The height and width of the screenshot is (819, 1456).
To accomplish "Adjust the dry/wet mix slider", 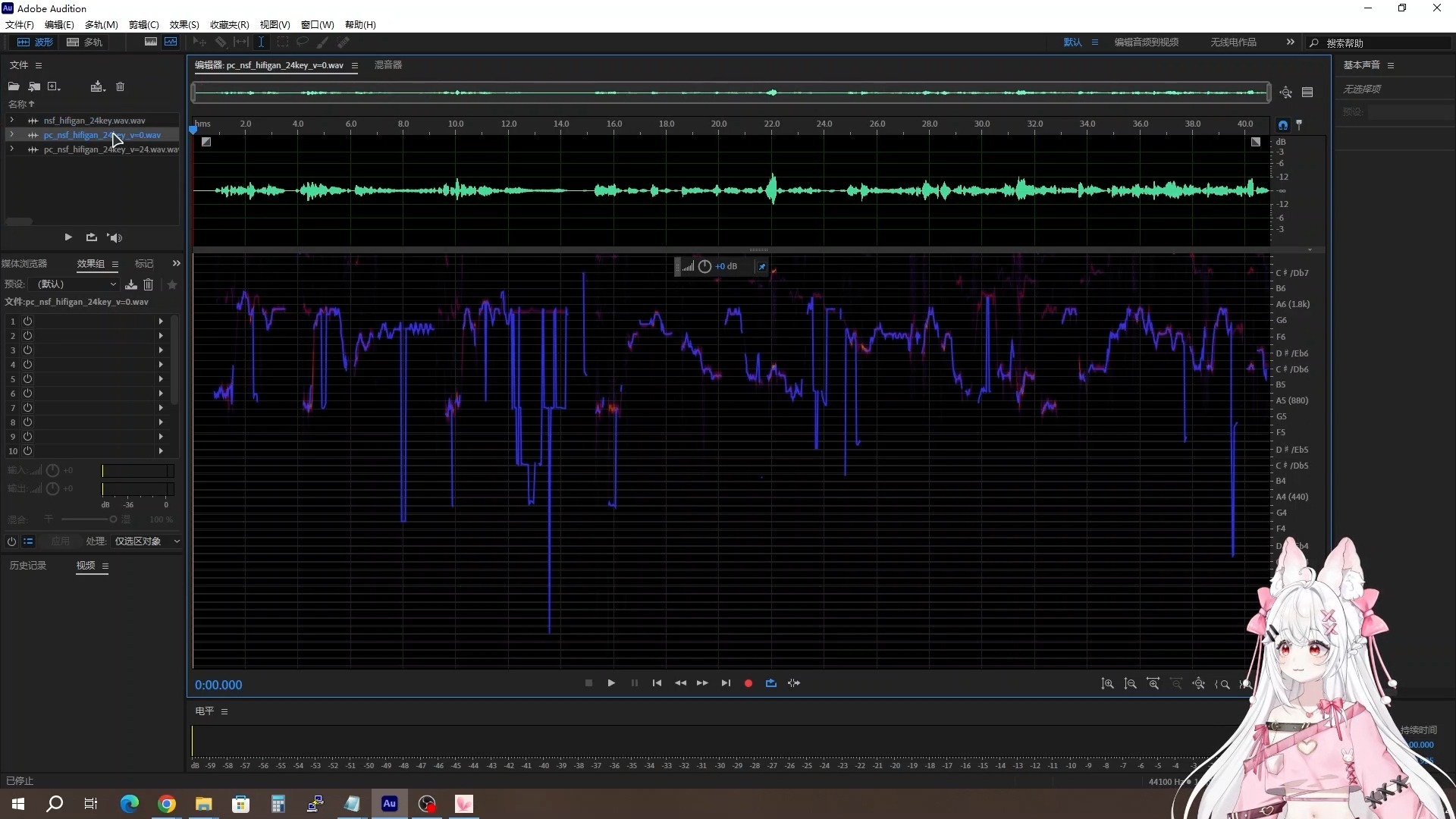I will [x=112, y=519].
